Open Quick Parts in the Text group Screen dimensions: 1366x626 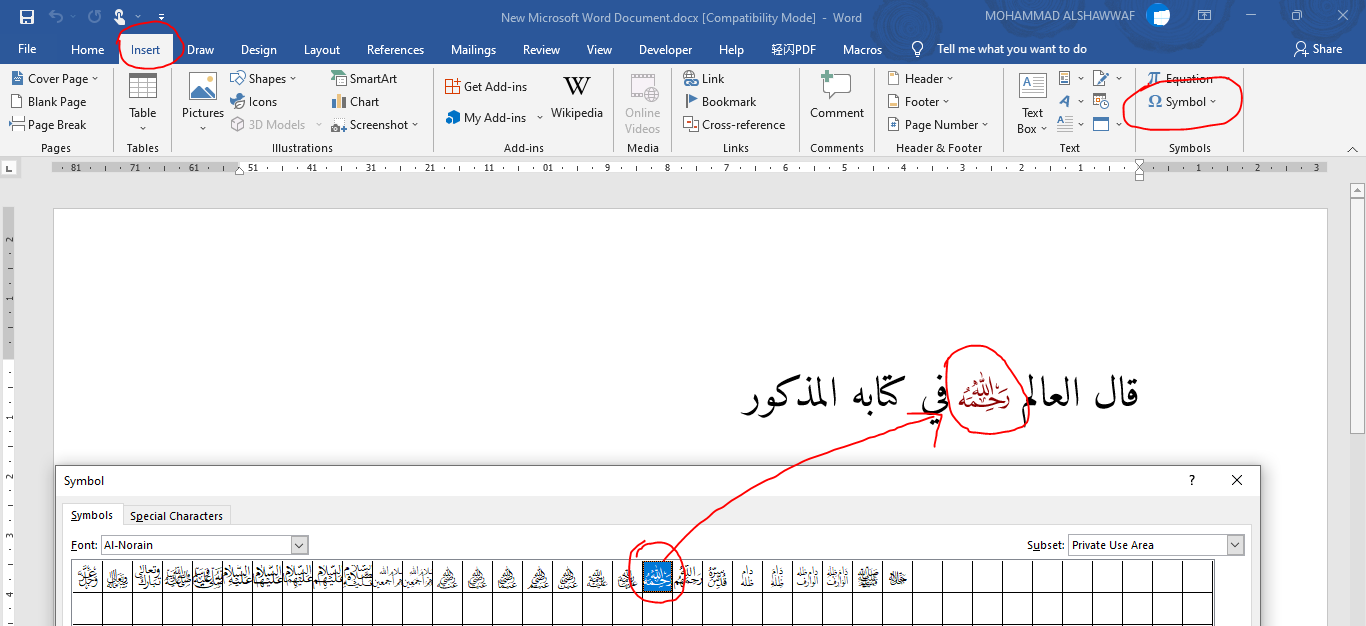[x=1069, y=79]
